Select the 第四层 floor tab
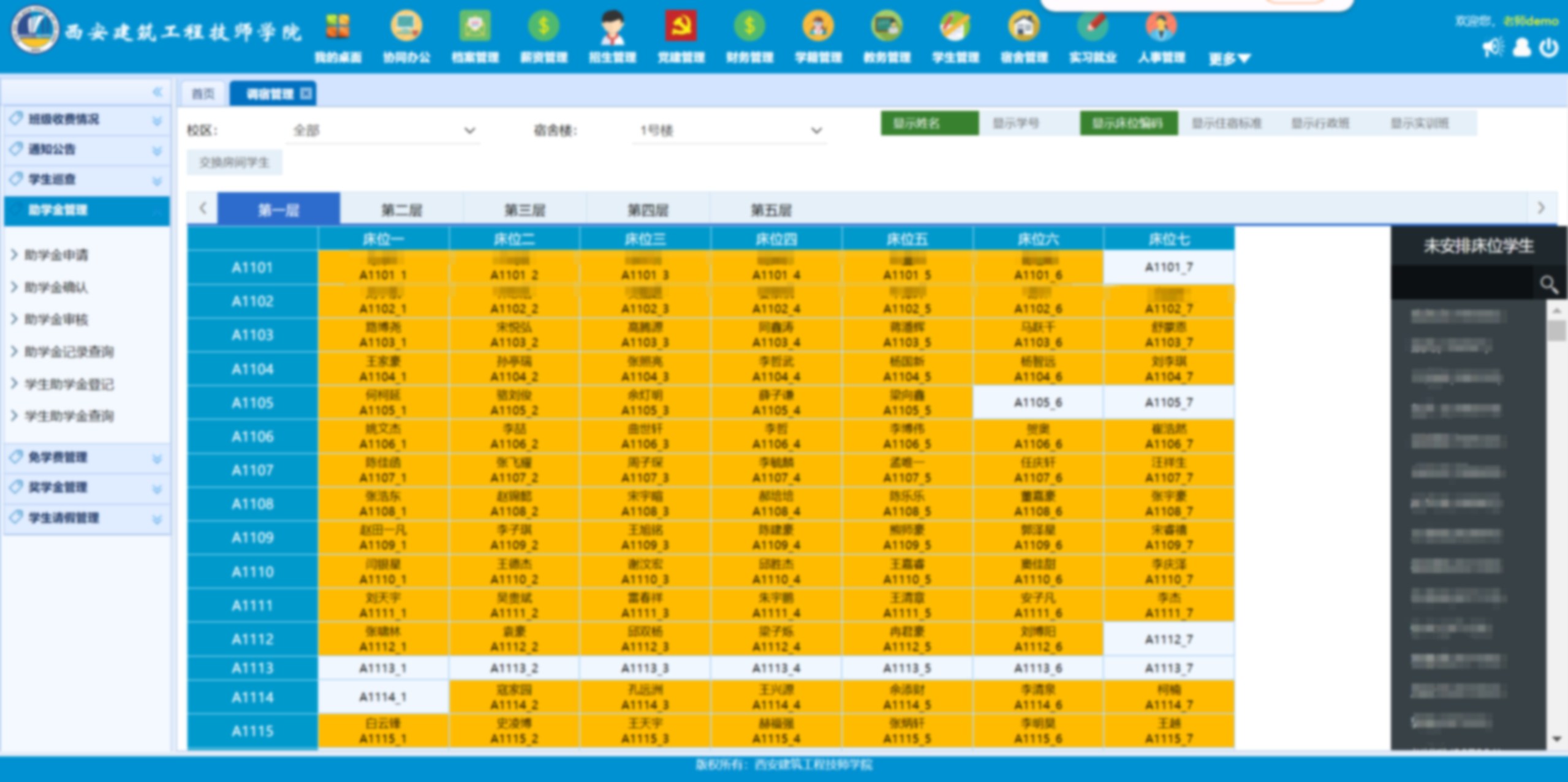 (648, 209)
